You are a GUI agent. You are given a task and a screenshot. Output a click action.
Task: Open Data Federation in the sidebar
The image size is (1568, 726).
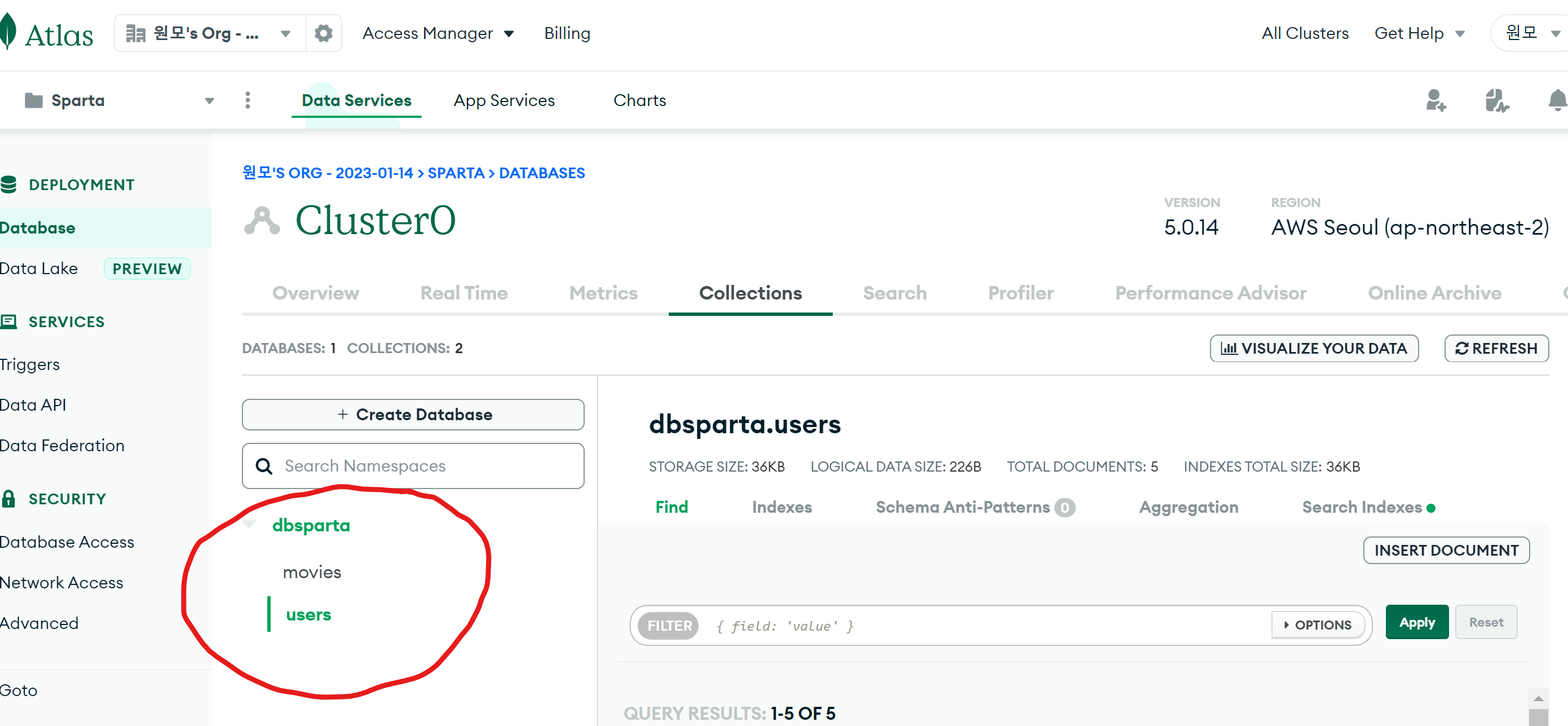pos(62,445)
